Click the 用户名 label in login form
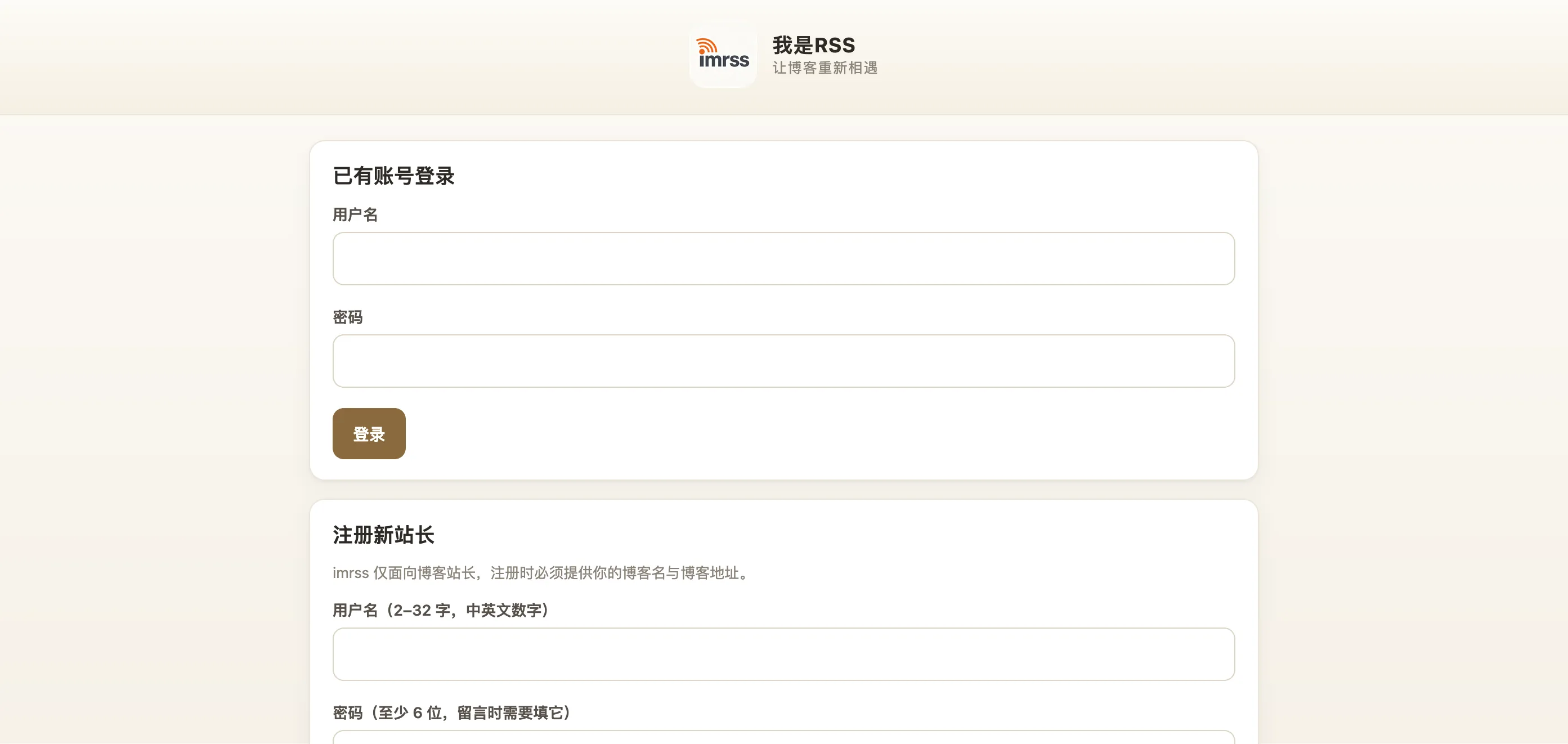 point(355,214)
